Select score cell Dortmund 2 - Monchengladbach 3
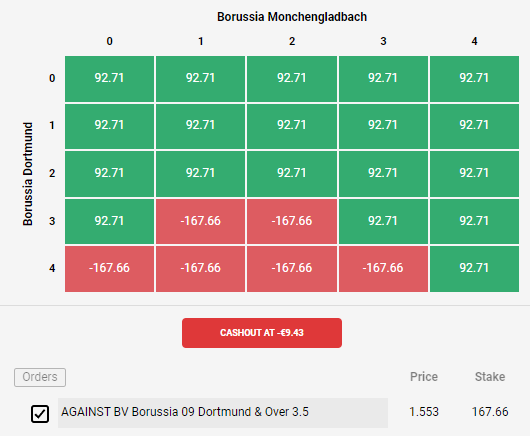 [383, 174]
